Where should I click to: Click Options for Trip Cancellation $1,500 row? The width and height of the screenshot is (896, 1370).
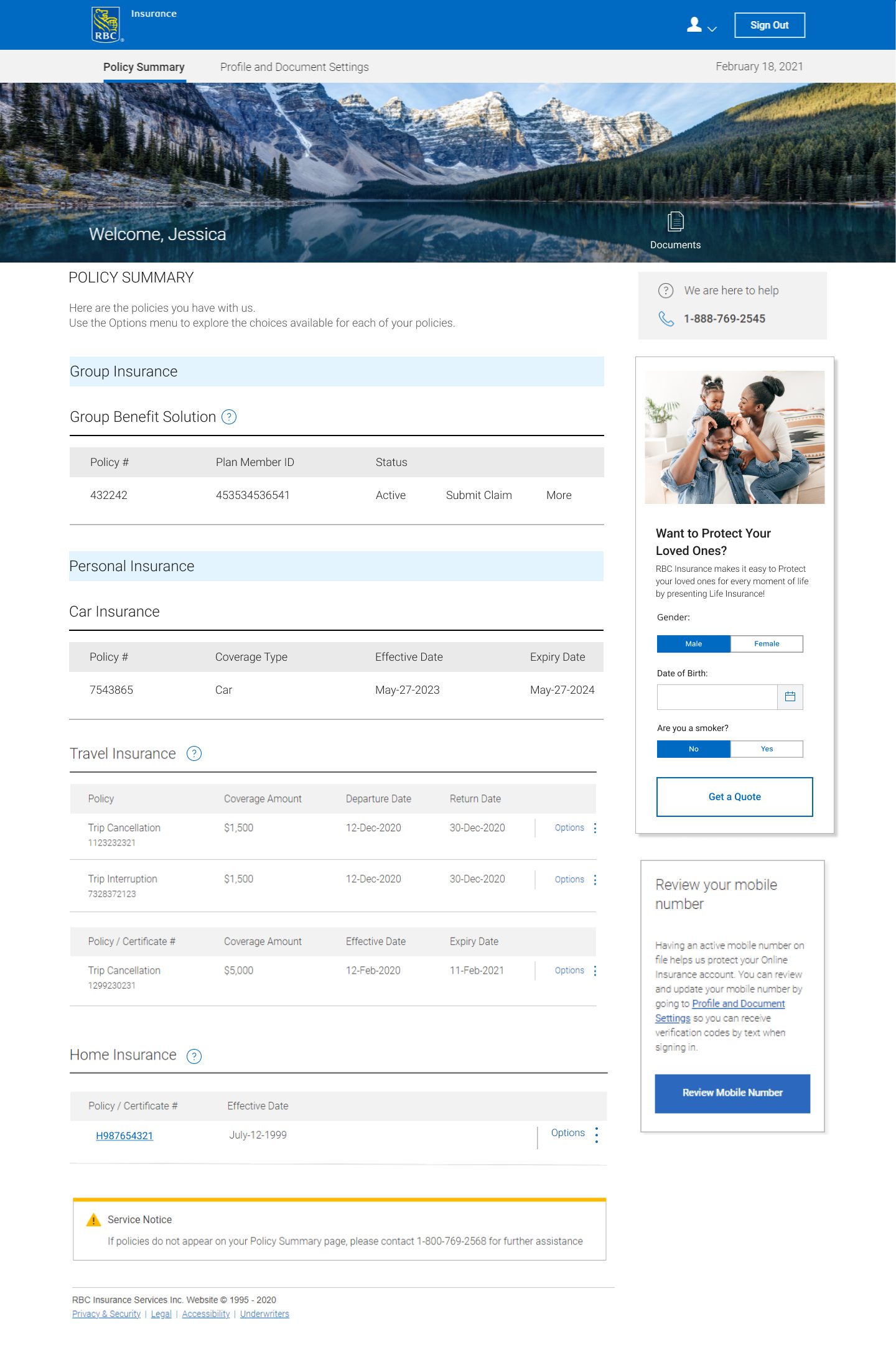(569, 828)
